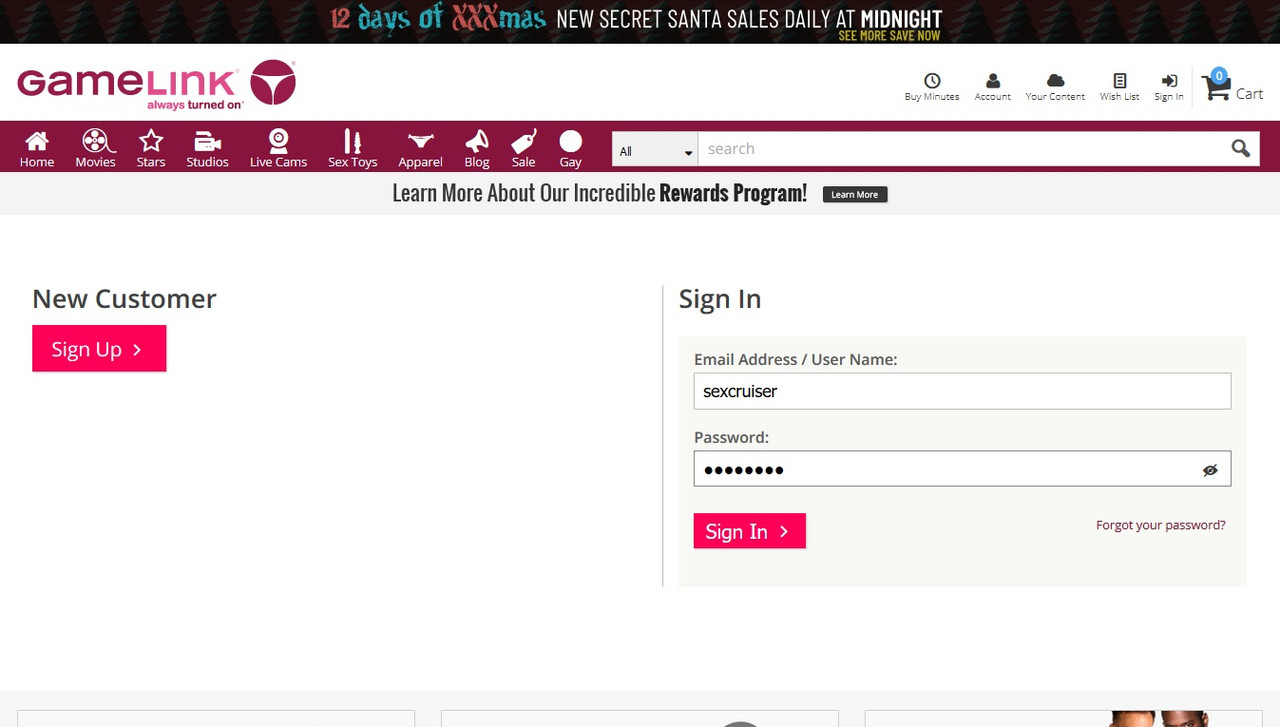Expand the All search category dropdown
Viewport: 1280px width, 727px height.
pyautogui.click(x=655, y=150)
